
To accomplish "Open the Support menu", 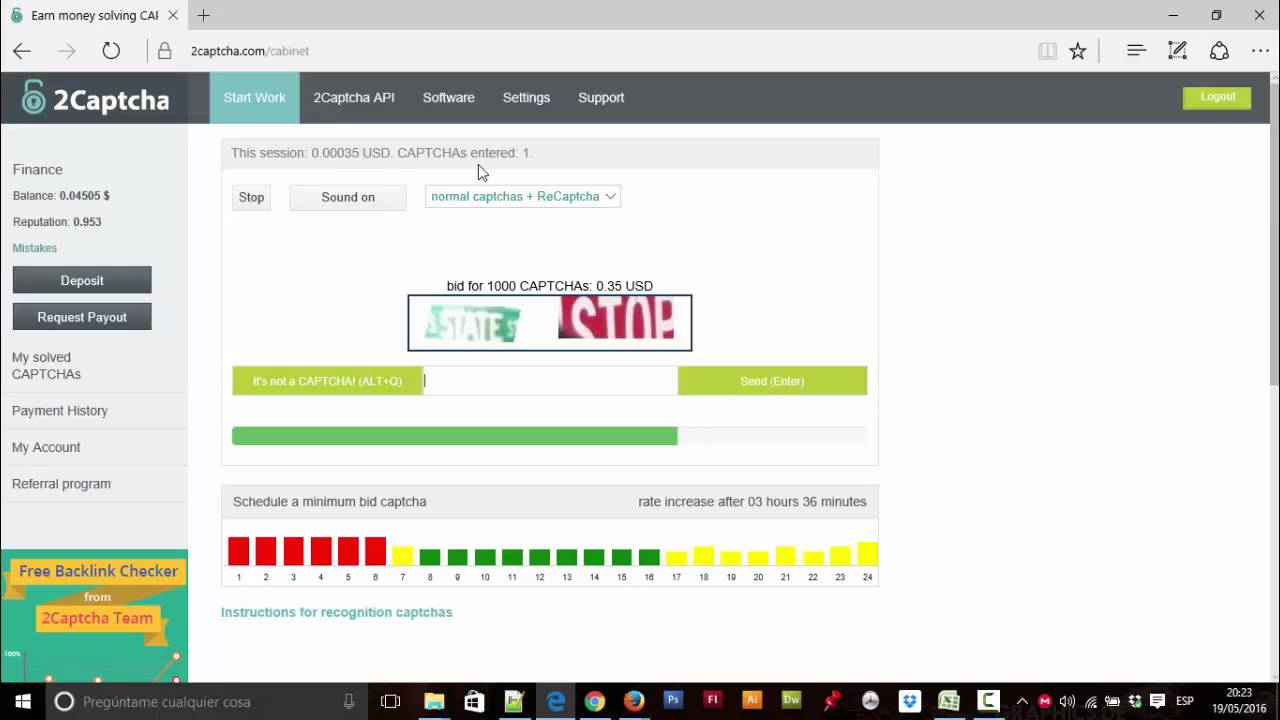I will coord(601,98).
